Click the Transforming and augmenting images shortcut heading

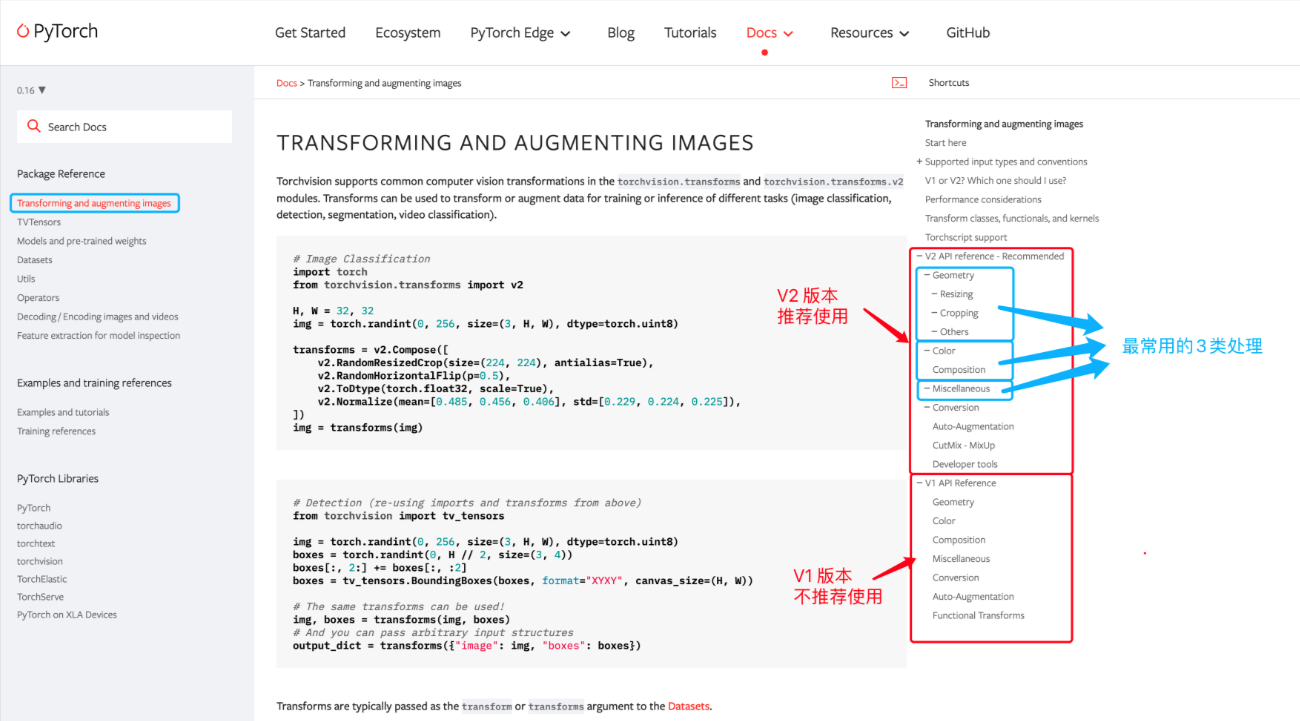pyautogui.click(x=1004, y=124)
